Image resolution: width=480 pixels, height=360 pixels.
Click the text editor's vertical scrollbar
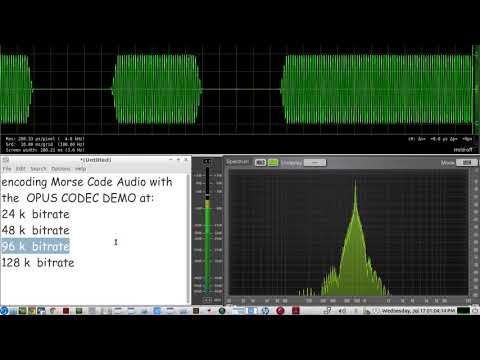[188, 239]
